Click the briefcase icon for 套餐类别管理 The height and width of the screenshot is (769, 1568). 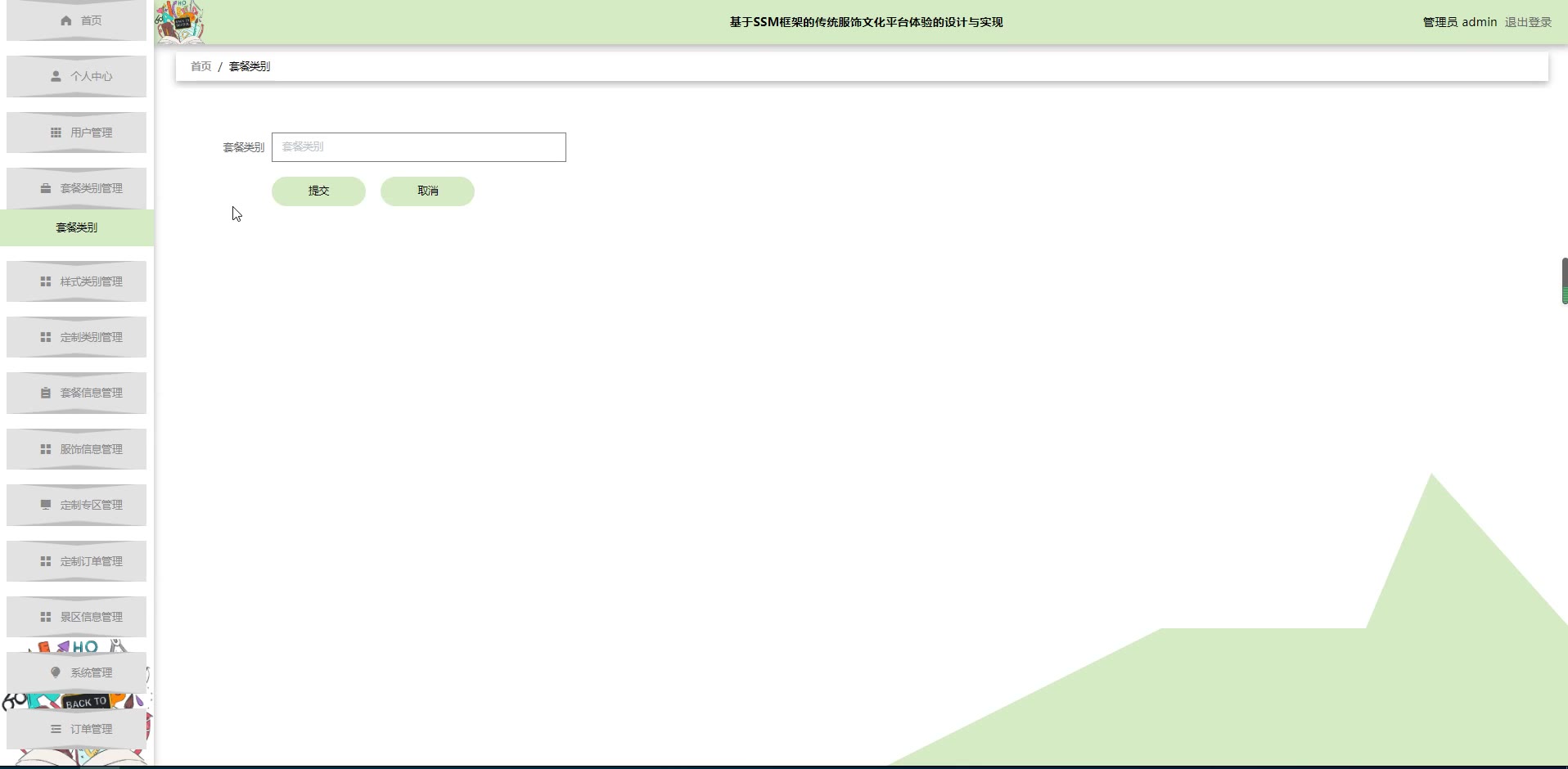(x=46, y=188)
